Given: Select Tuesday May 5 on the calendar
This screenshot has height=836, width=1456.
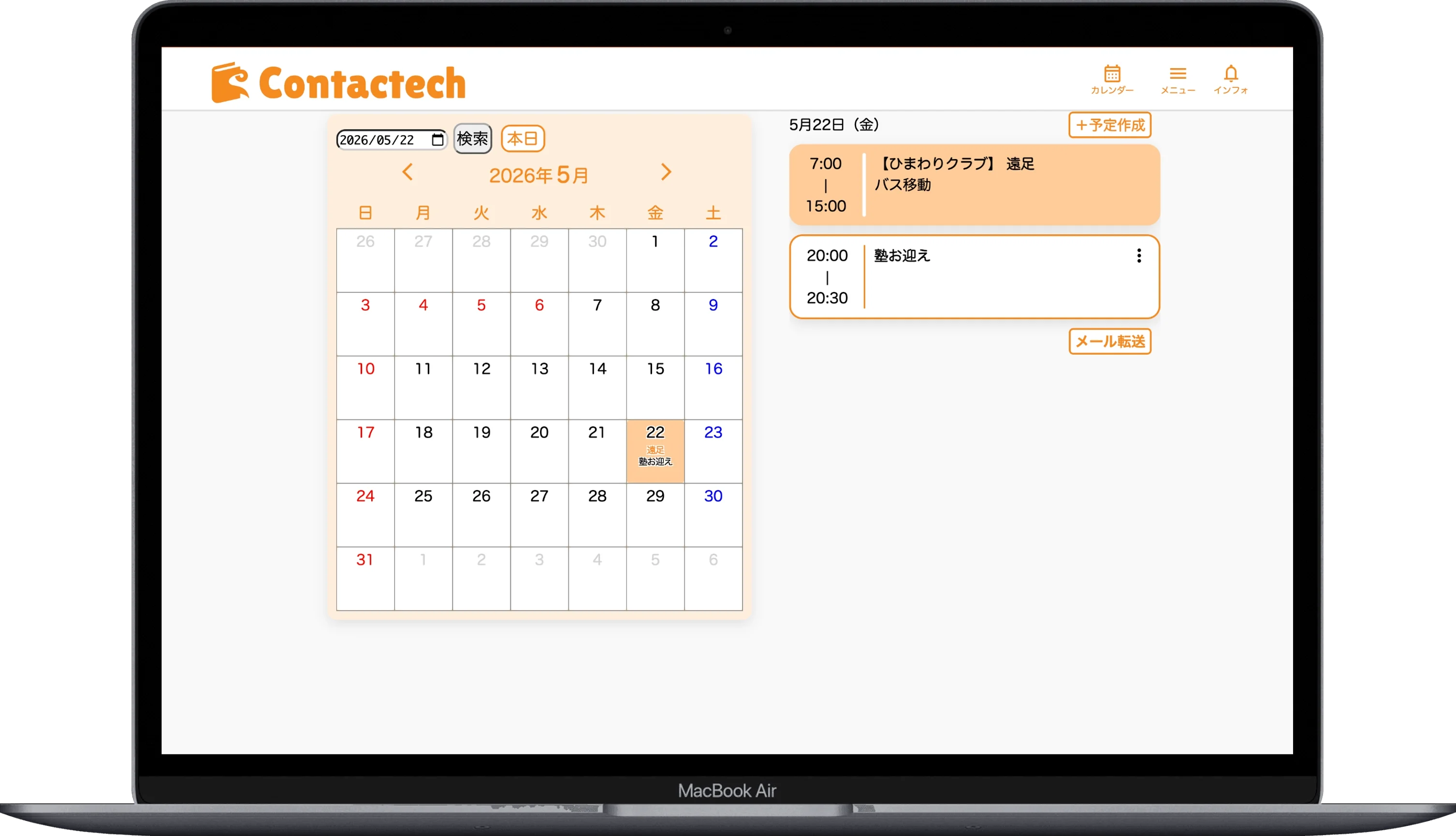Looking at the screenshot, I should (x=481, y=324).
